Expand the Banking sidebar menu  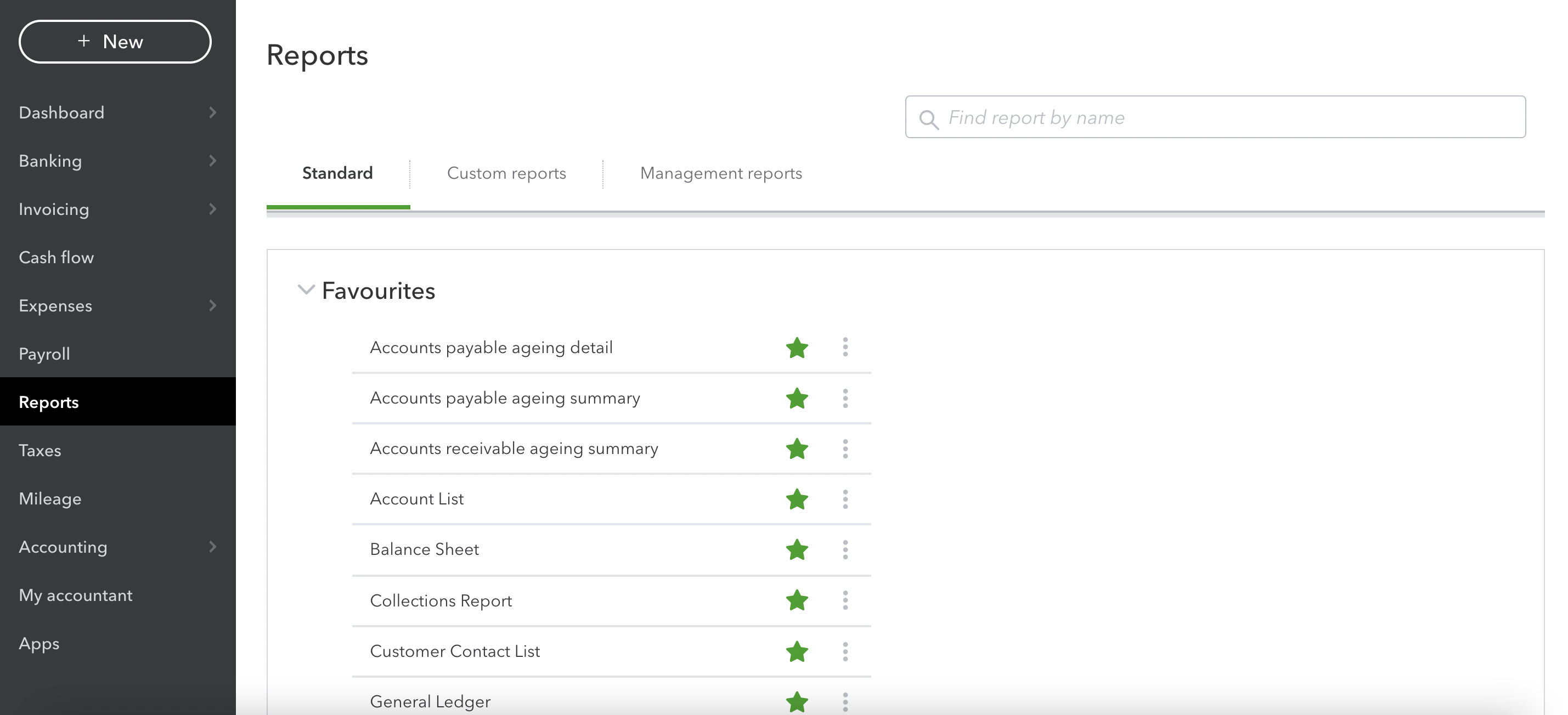[212, 161]
